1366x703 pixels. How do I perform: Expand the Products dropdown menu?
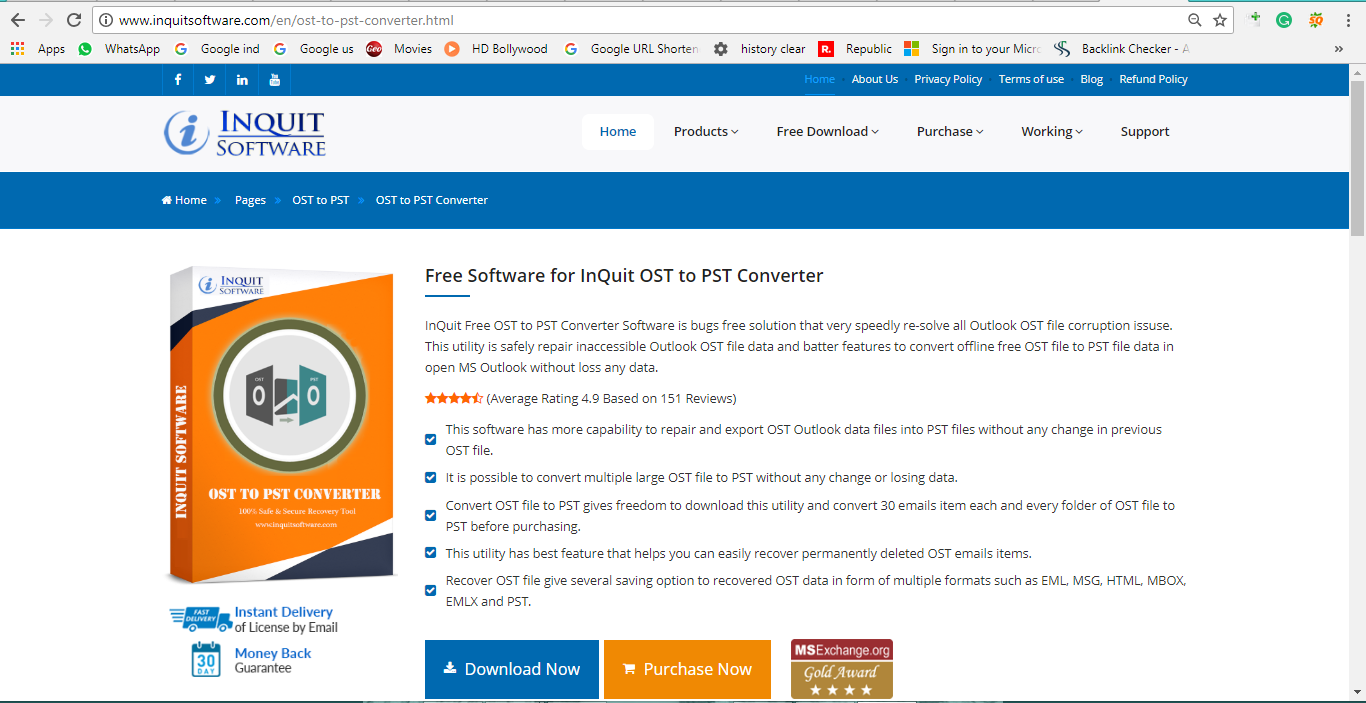(x=706, y=132)
